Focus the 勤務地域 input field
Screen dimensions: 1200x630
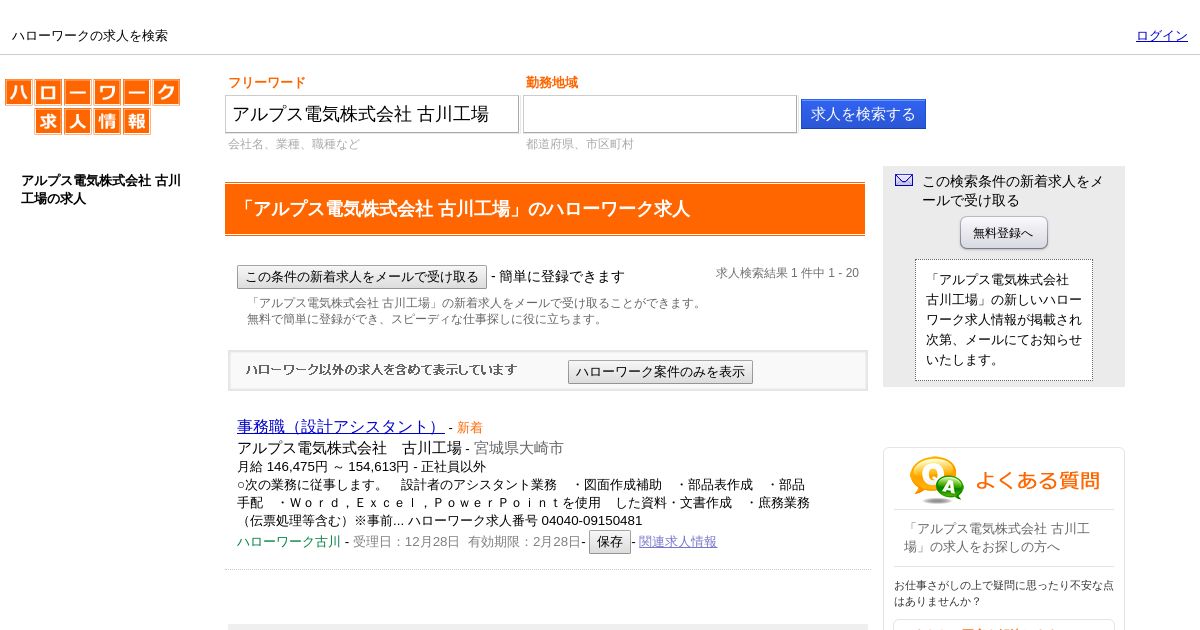(x=660, y=114)
